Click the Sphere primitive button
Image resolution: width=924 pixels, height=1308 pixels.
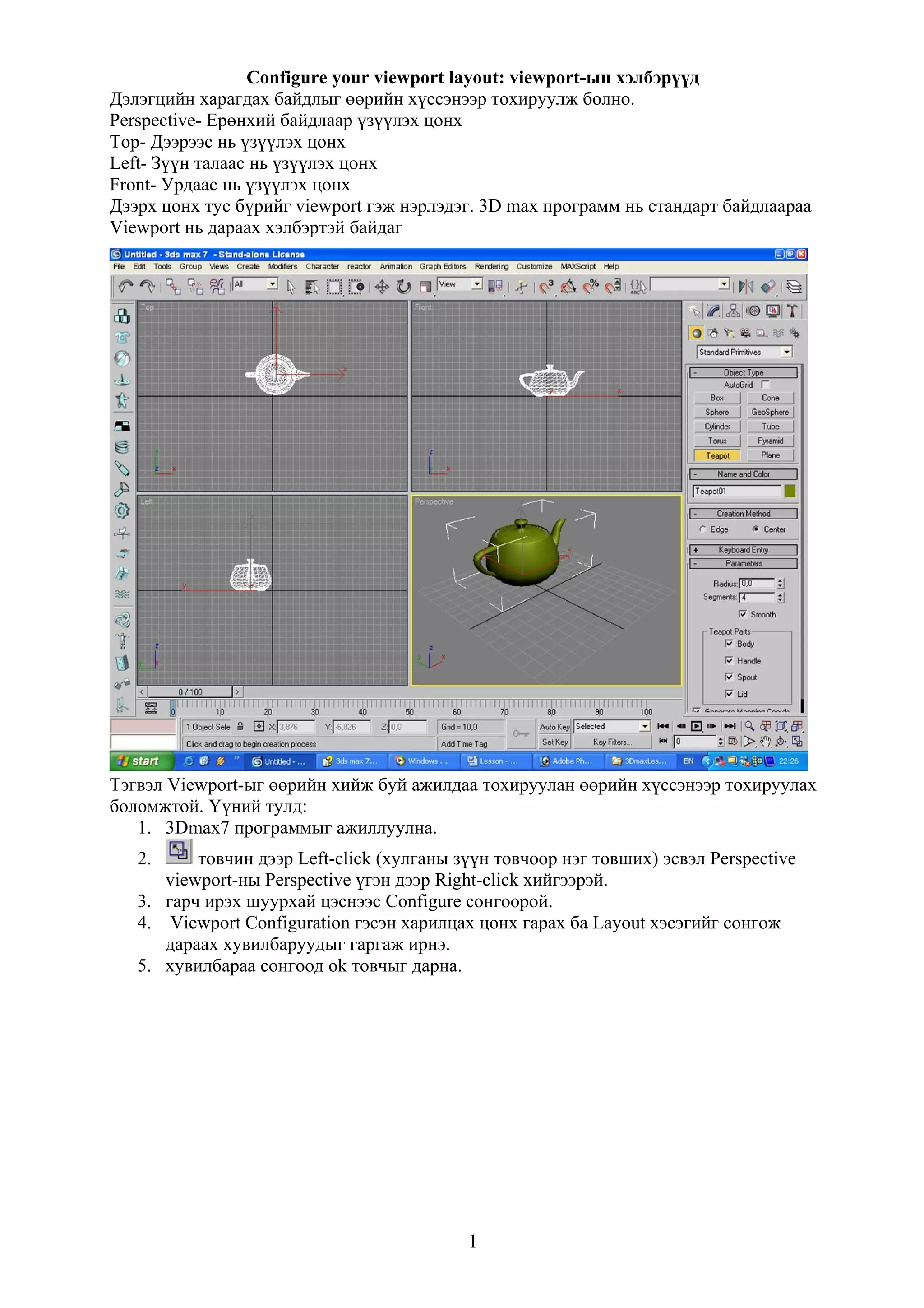point(717,412)
